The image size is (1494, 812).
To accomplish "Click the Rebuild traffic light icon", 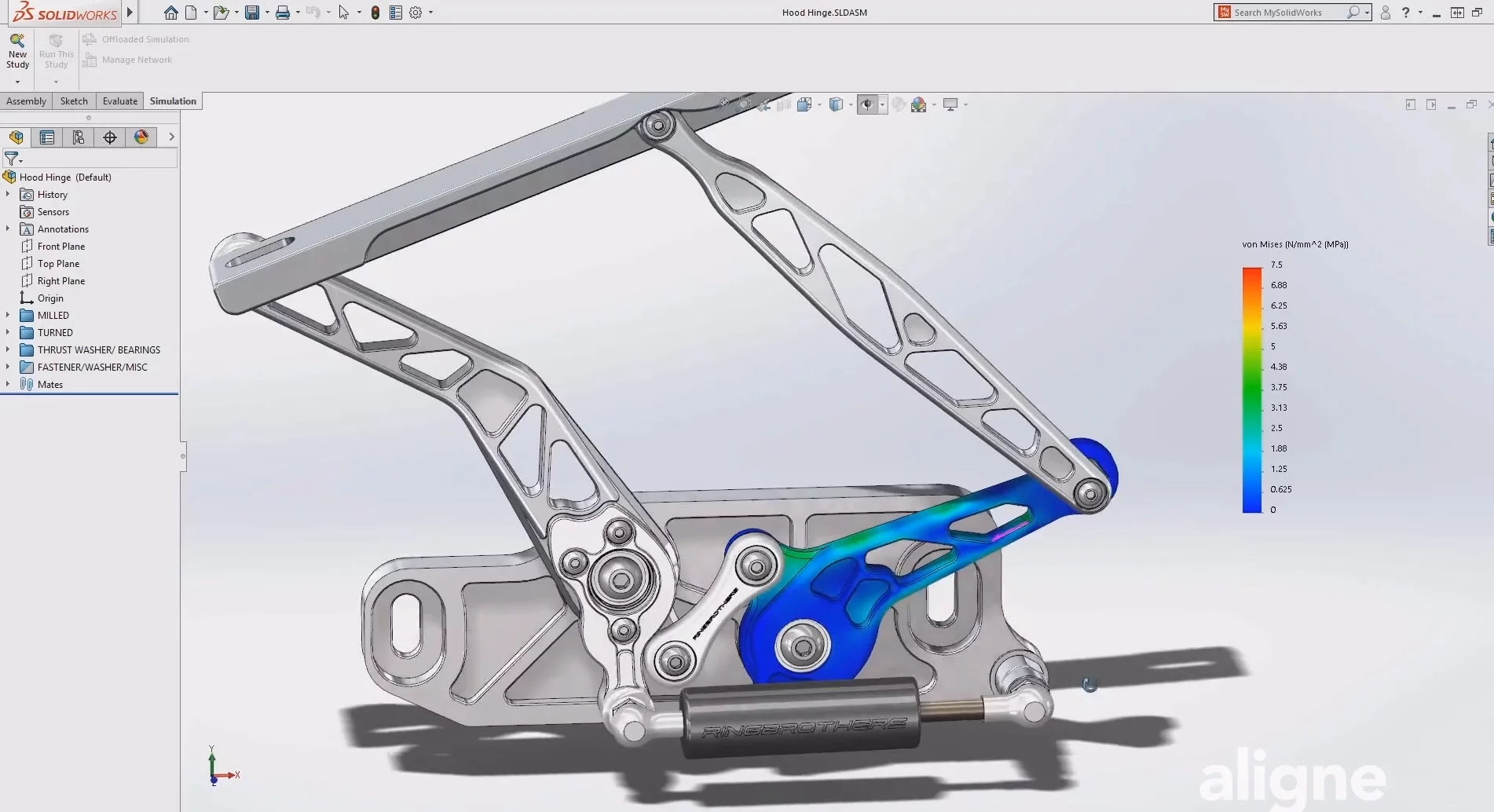I will [x=375, y=13].
